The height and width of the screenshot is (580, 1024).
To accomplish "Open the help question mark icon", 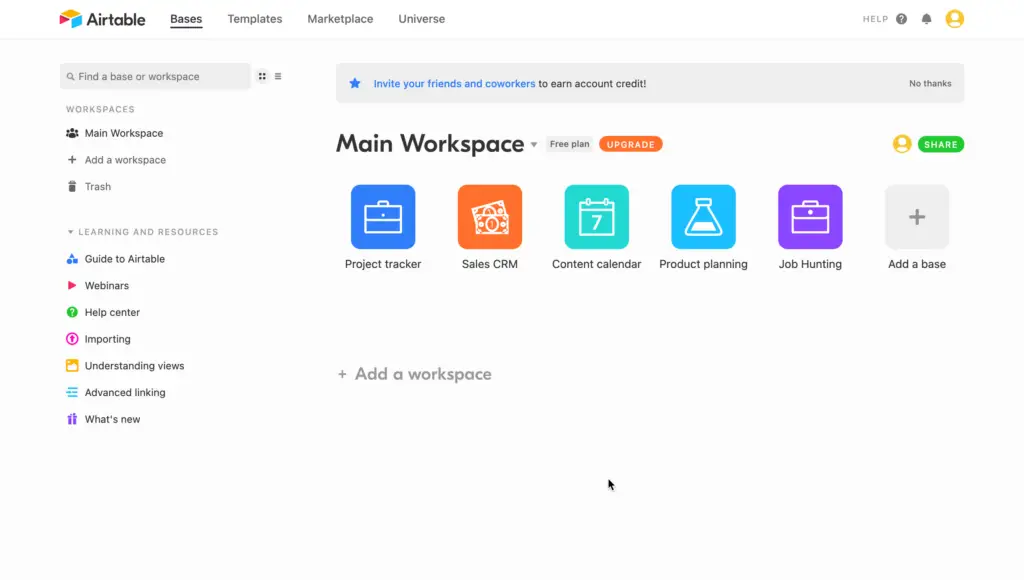I will click(901, 19).
